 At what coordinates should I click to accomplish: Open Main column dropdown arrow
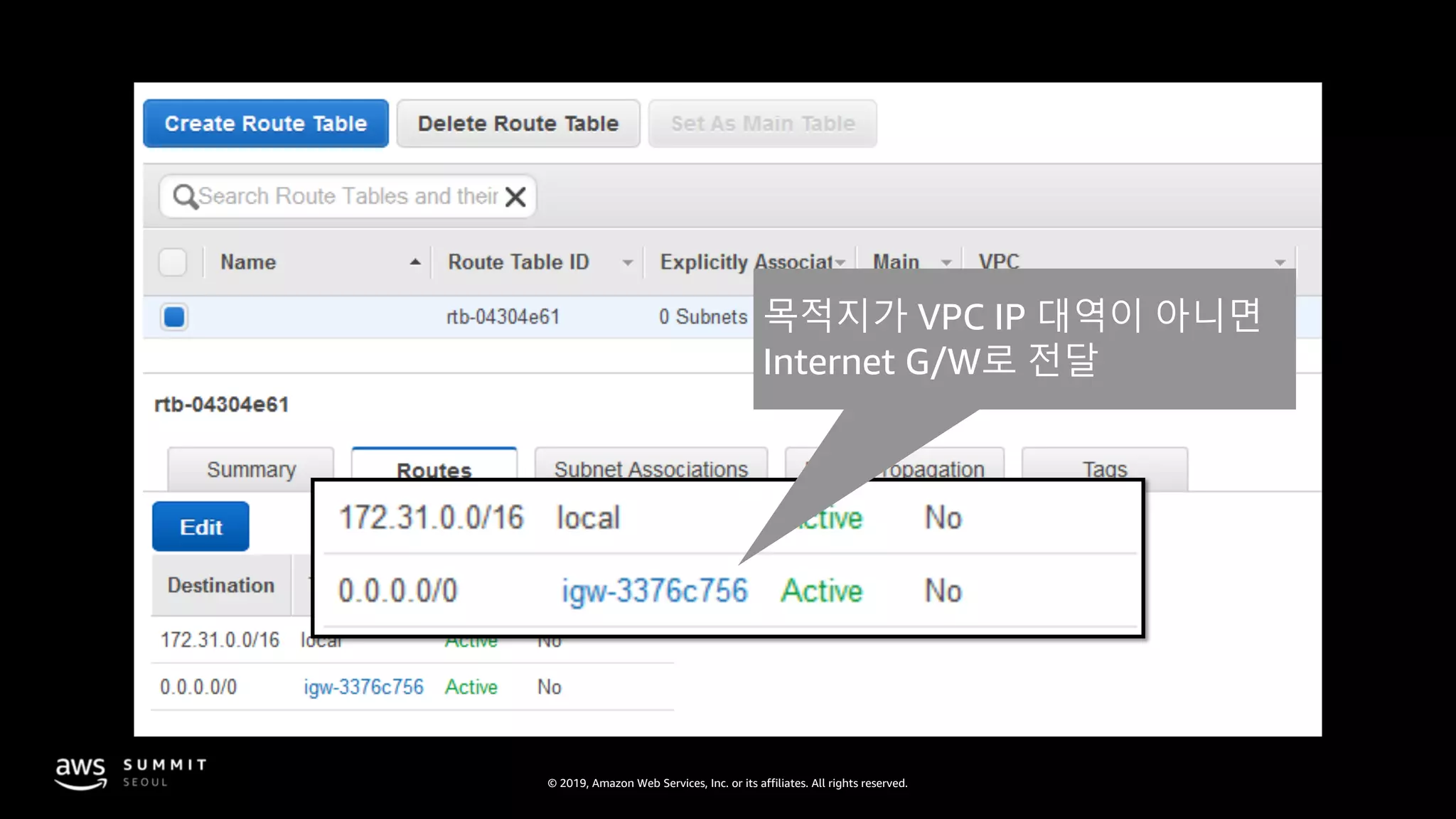946,263
